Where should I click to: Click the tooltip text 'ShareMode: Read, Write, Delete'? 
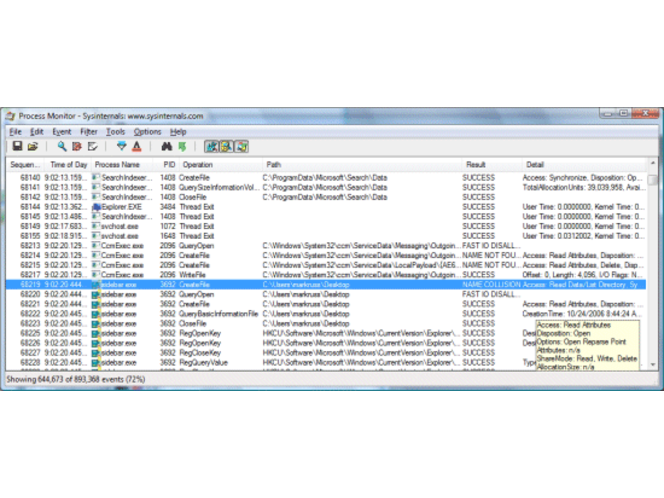(x=587, y=359)
